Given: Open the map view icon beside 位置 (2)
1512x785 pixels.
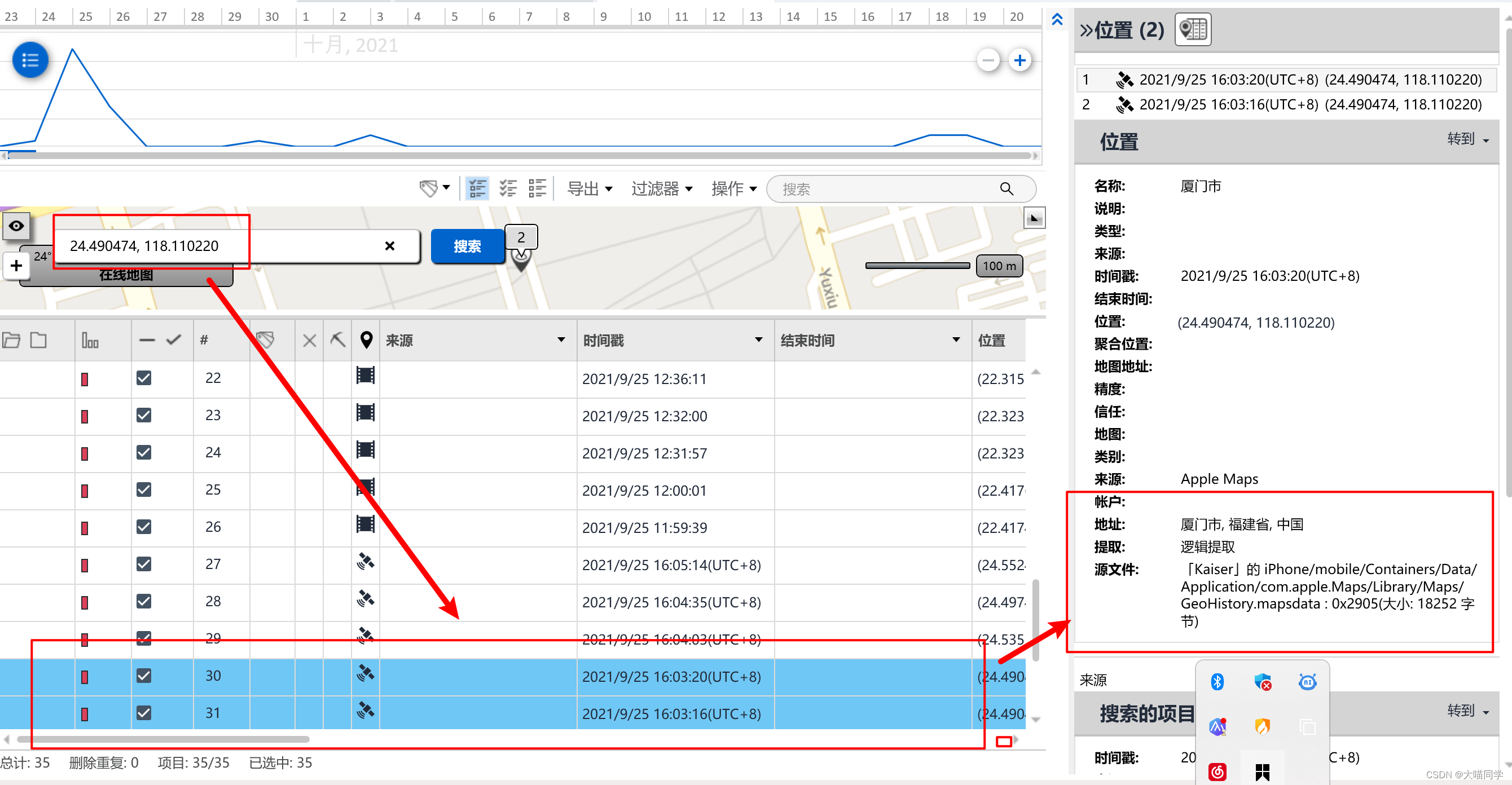Looking at the screenshot, I should point(1192,29).
